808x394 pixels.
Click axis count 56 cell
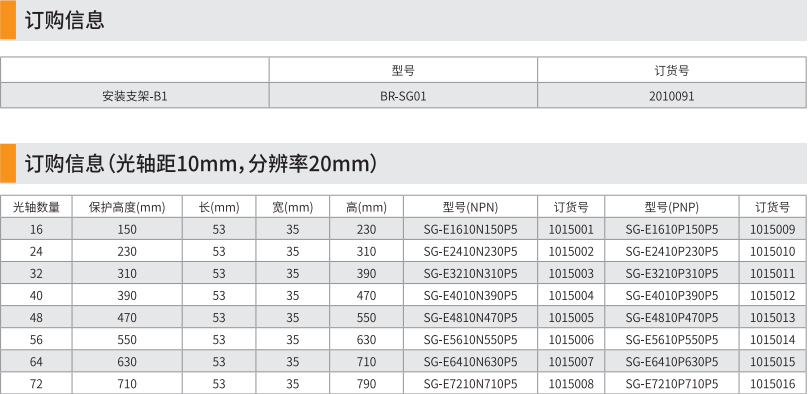36,340
